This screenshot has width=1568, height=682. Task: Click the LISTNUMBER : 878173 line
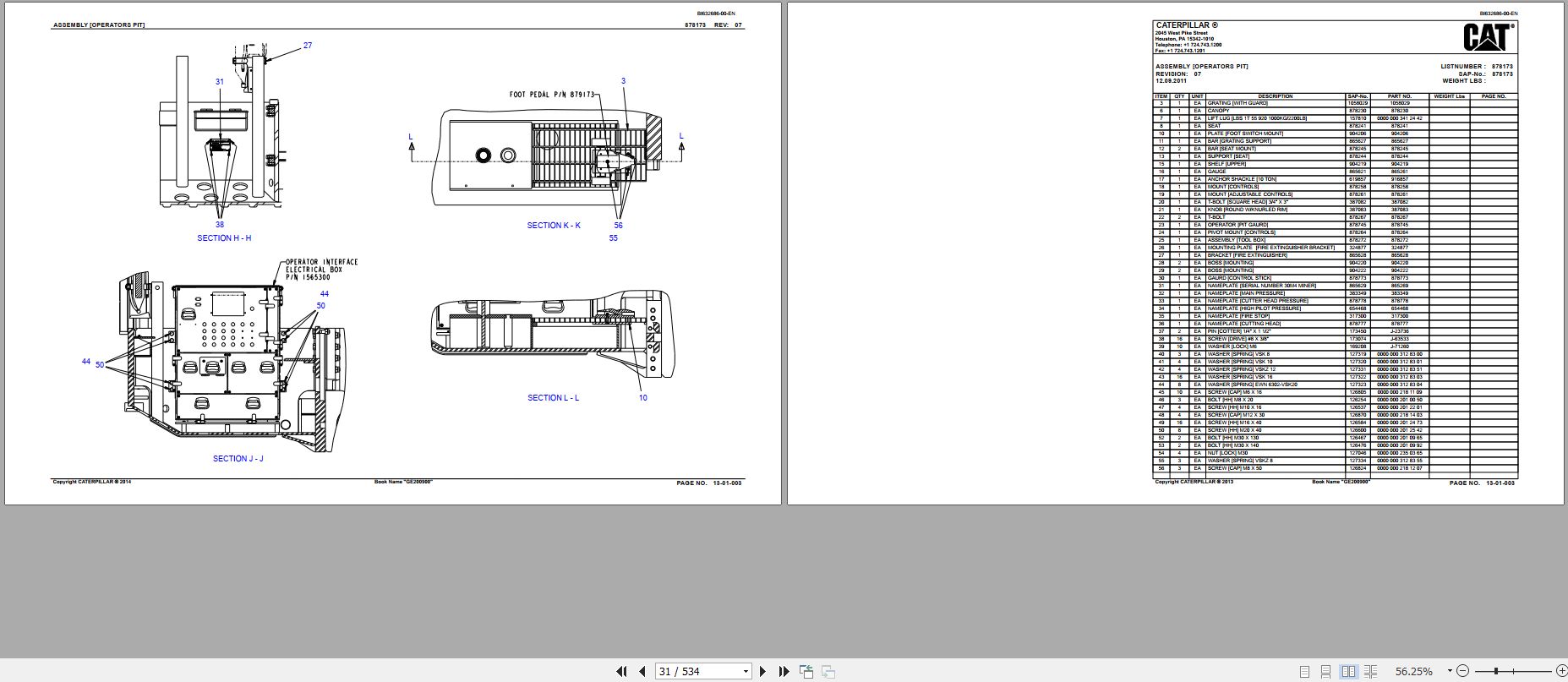1477,66
